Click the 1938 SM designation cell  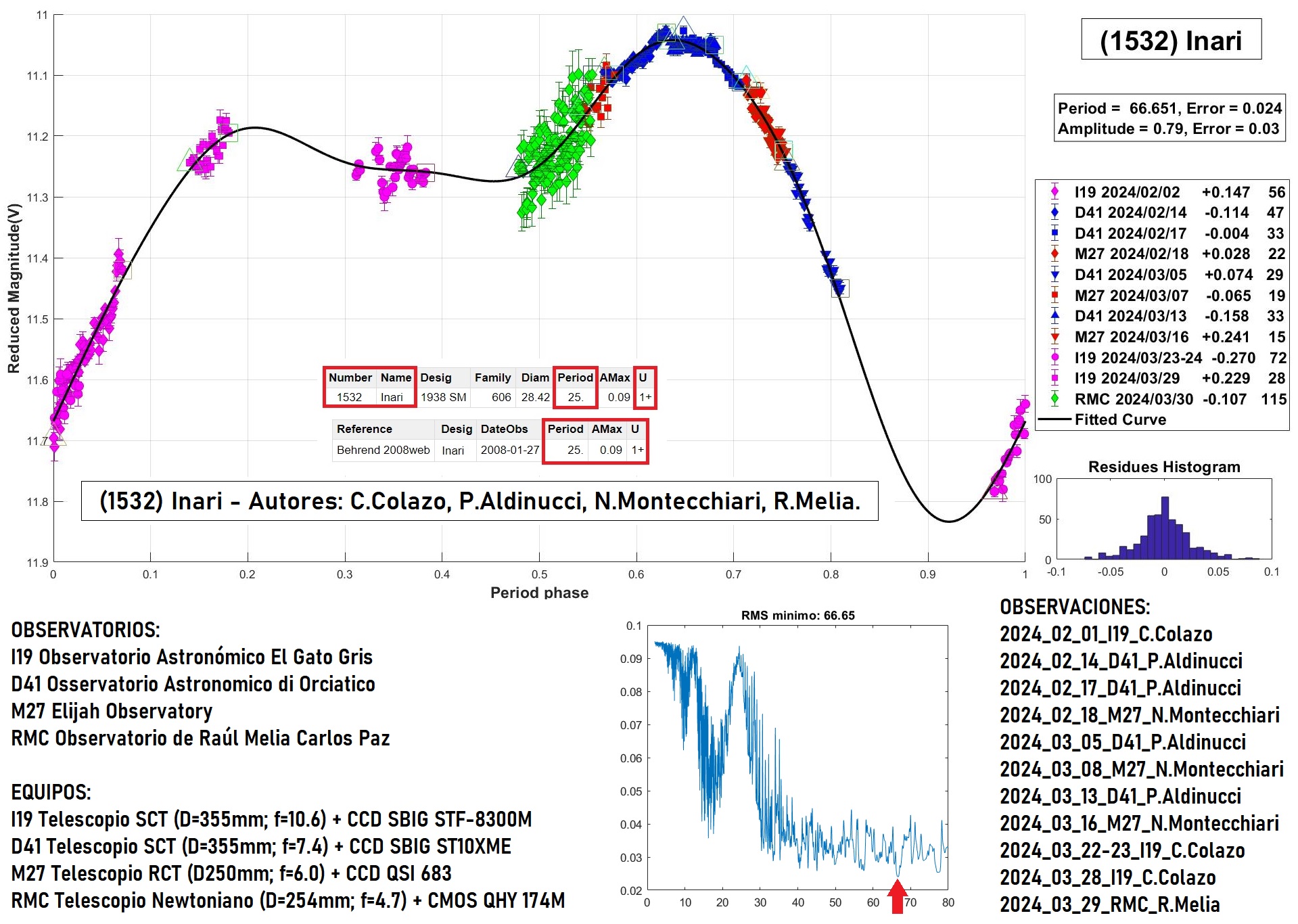[443, 397]
